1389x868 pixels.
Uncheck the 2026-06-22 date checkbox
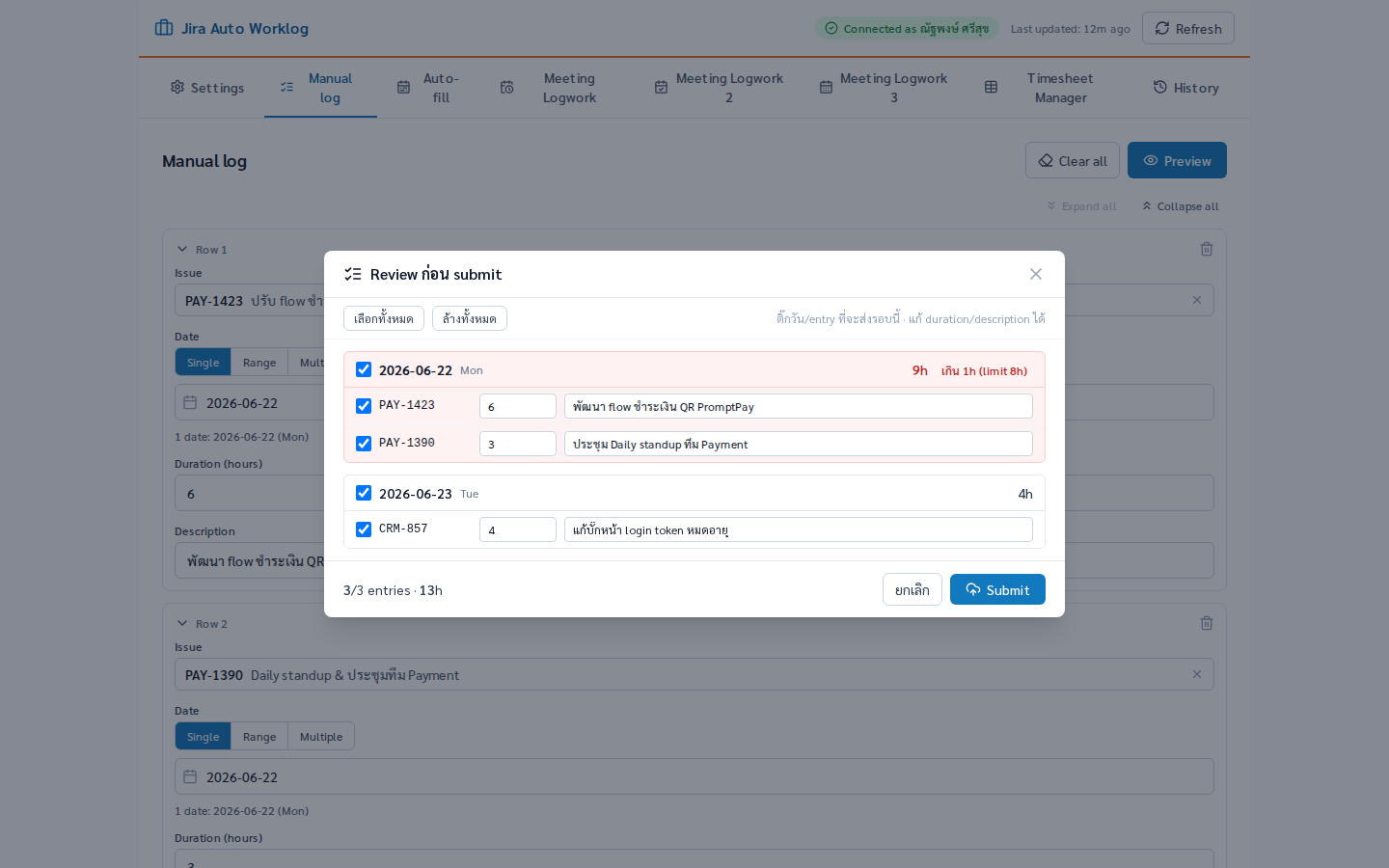pyautogui.click(x=364, y=369)
